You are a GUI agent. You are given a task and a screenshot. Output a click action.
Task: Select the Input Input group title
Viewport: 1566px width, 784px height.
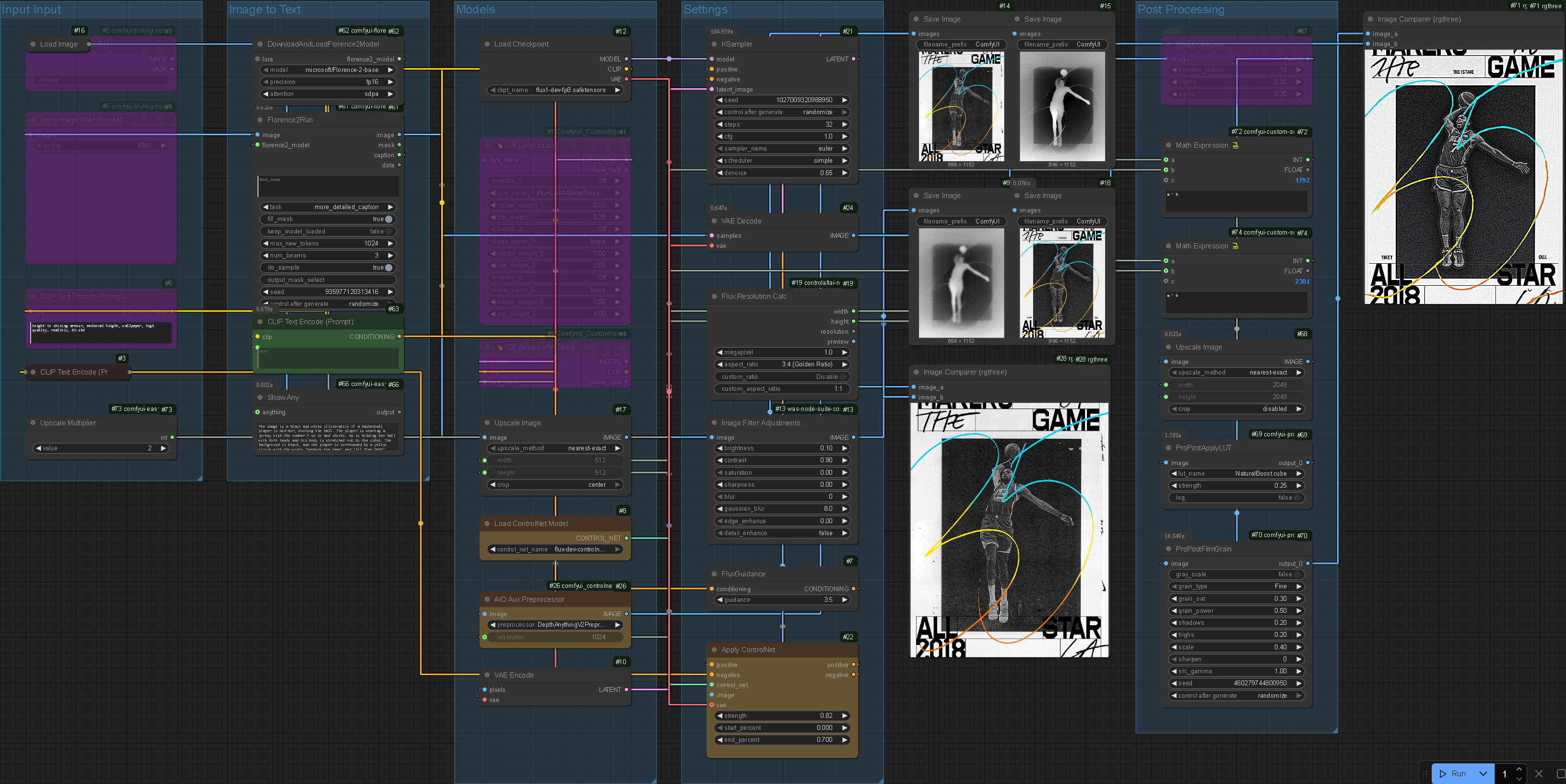(x=31, y=10)
